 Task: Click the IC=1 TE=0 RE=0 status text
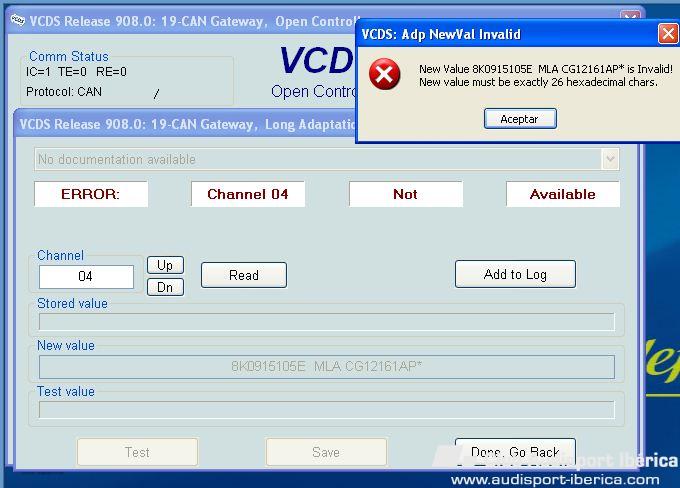(76, 72)
